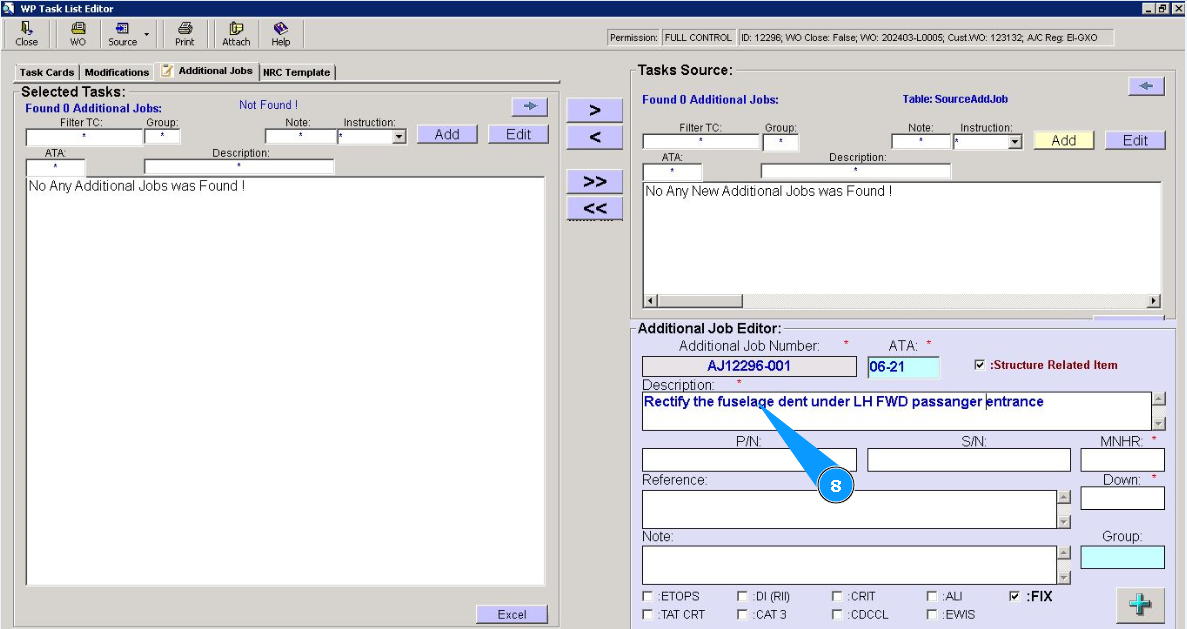Click Add in Selected Tasks panel
Image resolution: width=1187 pixels, height=629 pixels.
point(447,134)
